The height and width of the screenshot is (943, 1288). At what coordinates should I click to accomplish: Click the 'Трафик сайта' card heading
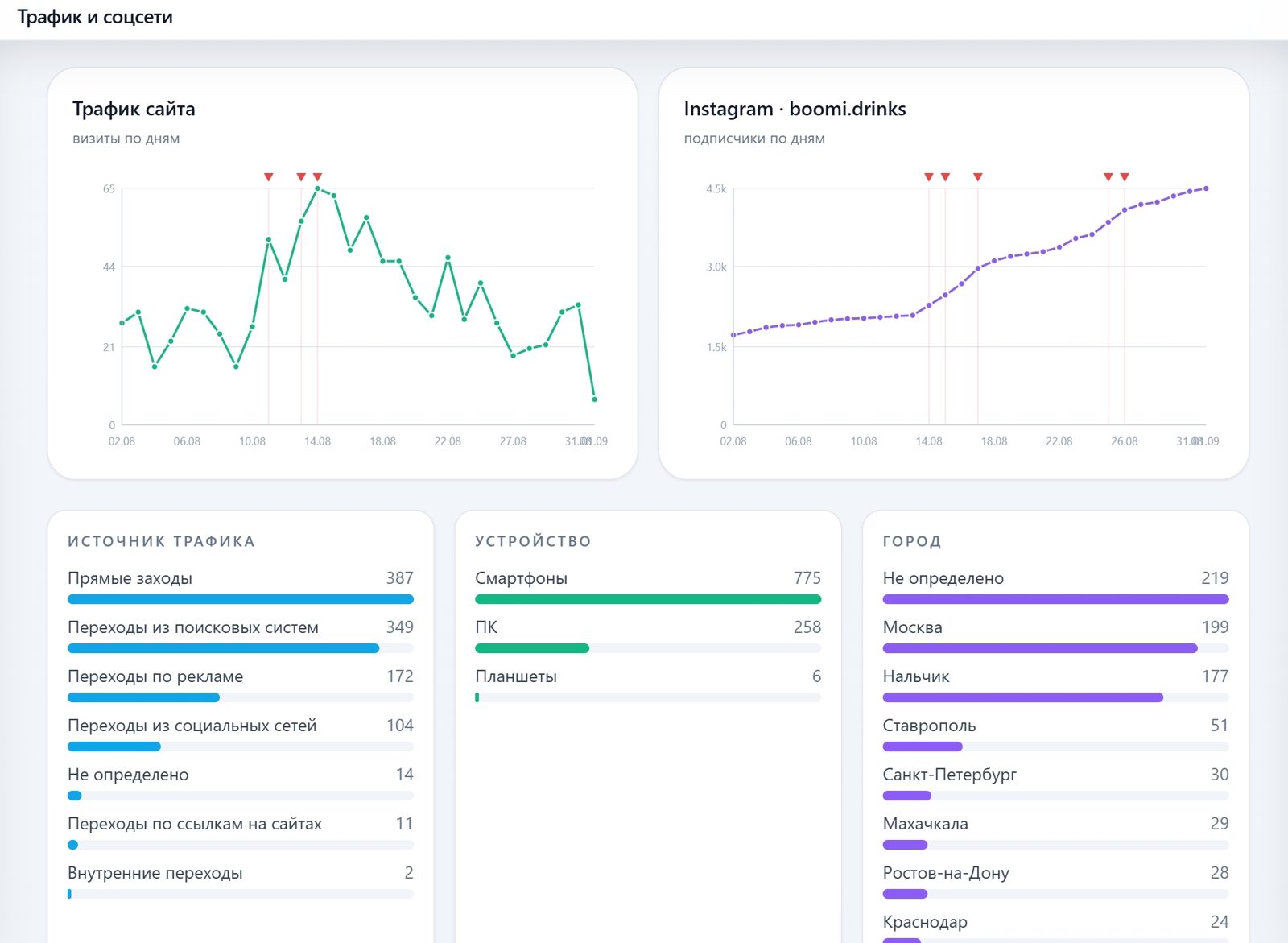pyautogui.click(x=134, y=109)
